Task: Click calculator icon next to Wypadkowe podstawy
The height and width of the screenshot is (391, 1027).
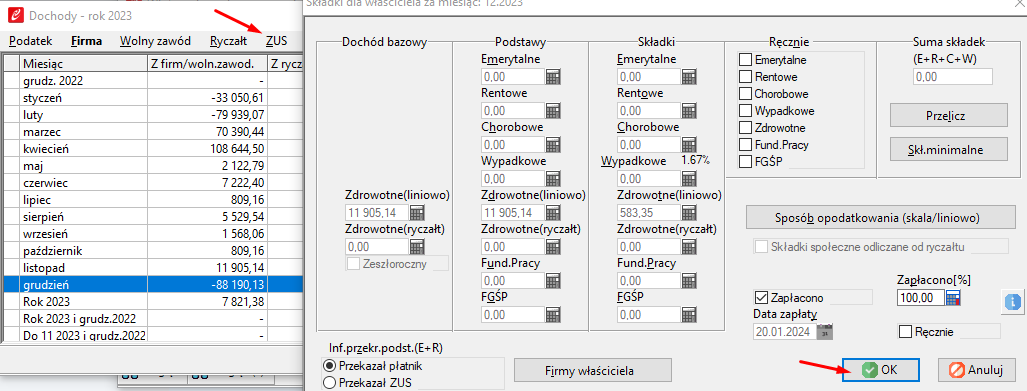Action: [x=553, y=178]
